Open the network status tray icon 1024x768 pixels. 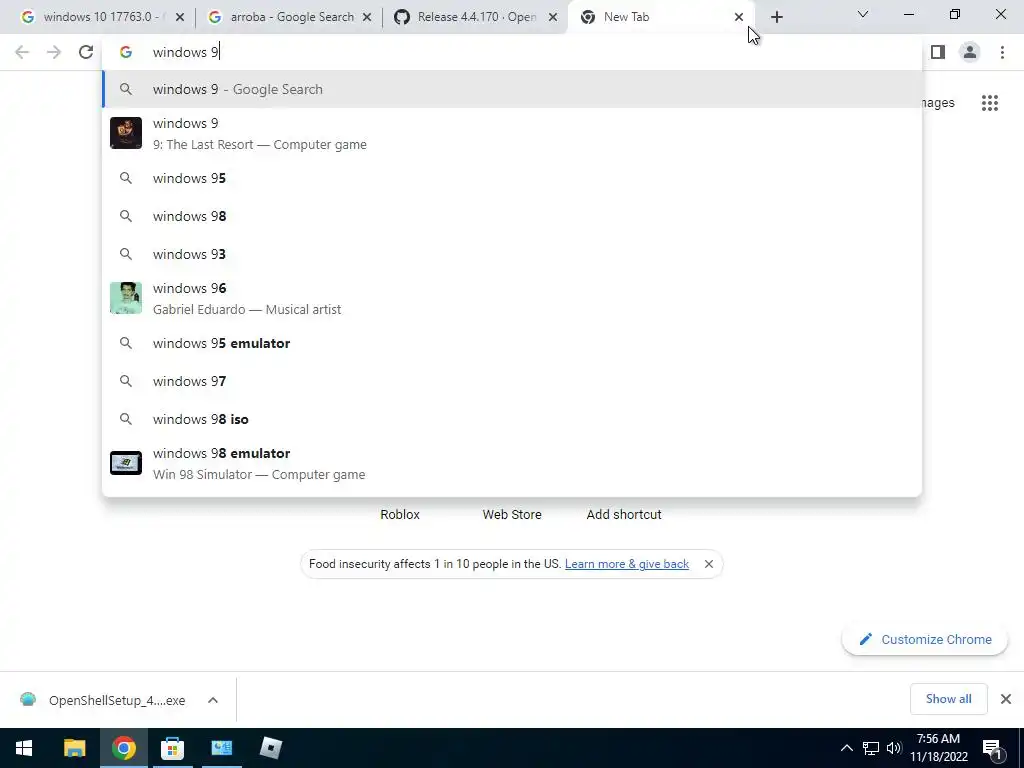(871, 748)
